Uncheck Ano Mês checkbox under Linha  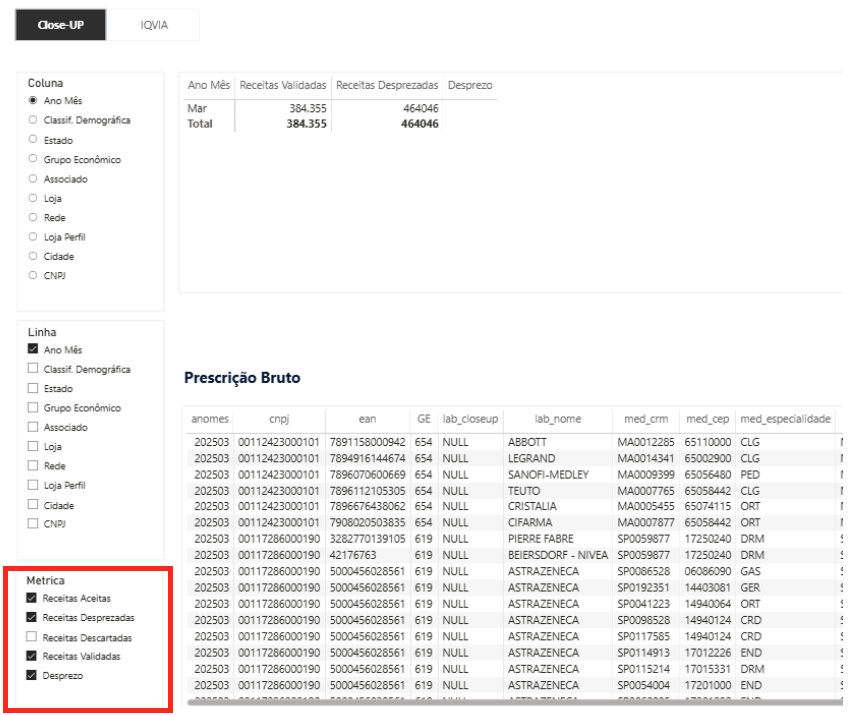coord(33,349)
